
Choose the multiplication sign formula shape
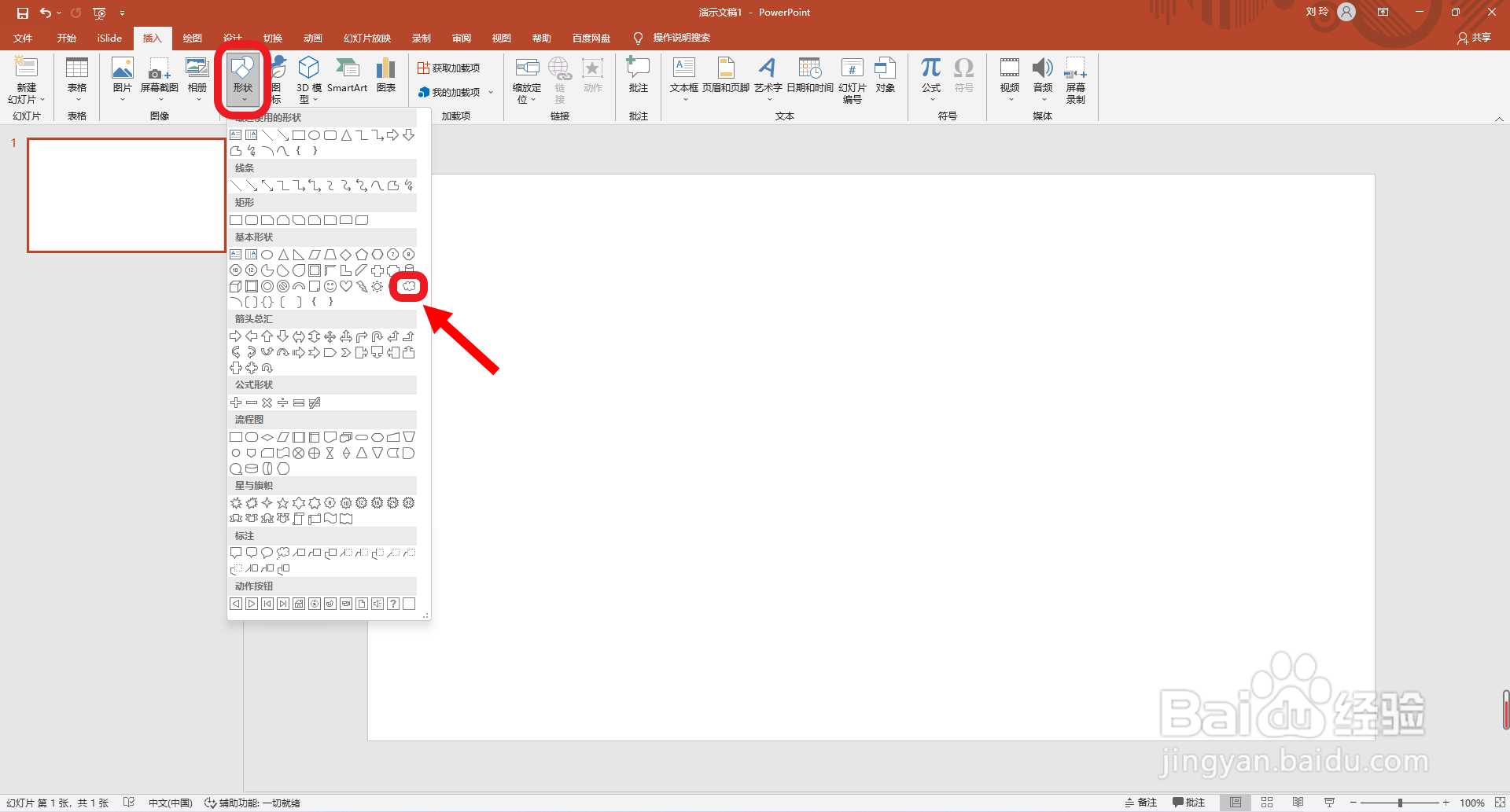point(267,402)
